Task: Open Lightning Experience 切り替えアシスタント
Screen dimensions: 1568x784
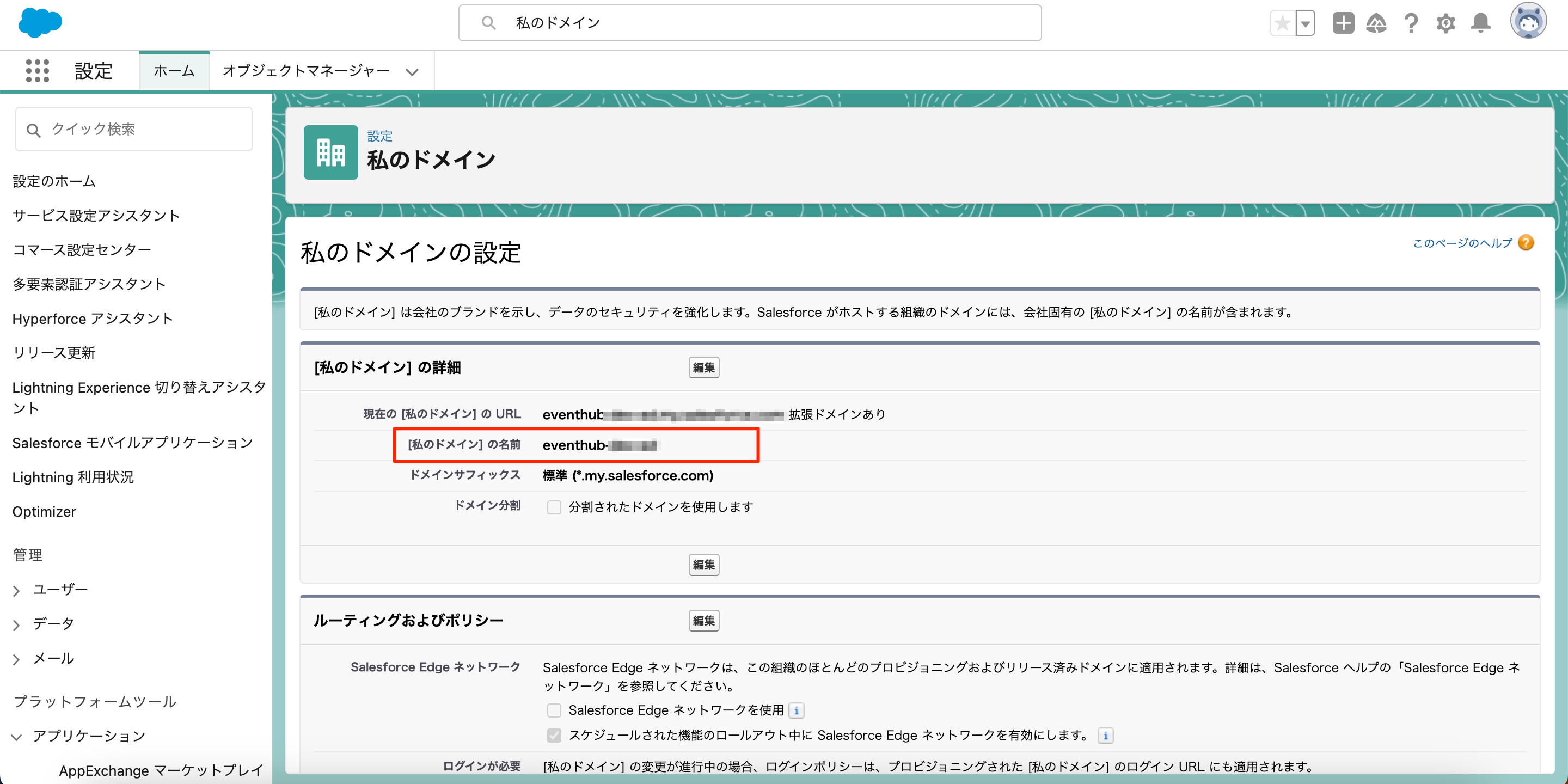Action: click(x=139, y=397)
